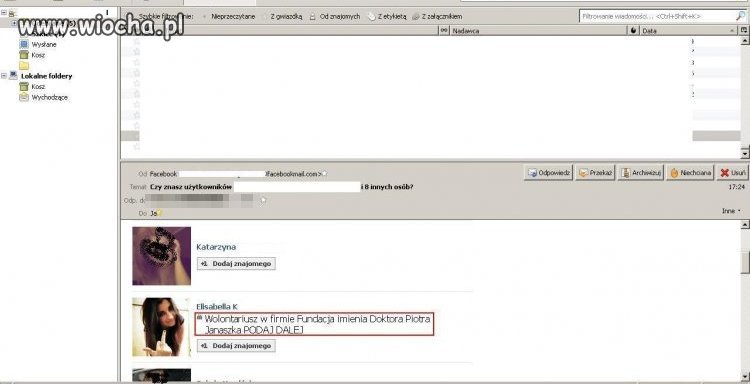
Task: Collapse the Lokalne foldery tree
Action: click(4, 76)
